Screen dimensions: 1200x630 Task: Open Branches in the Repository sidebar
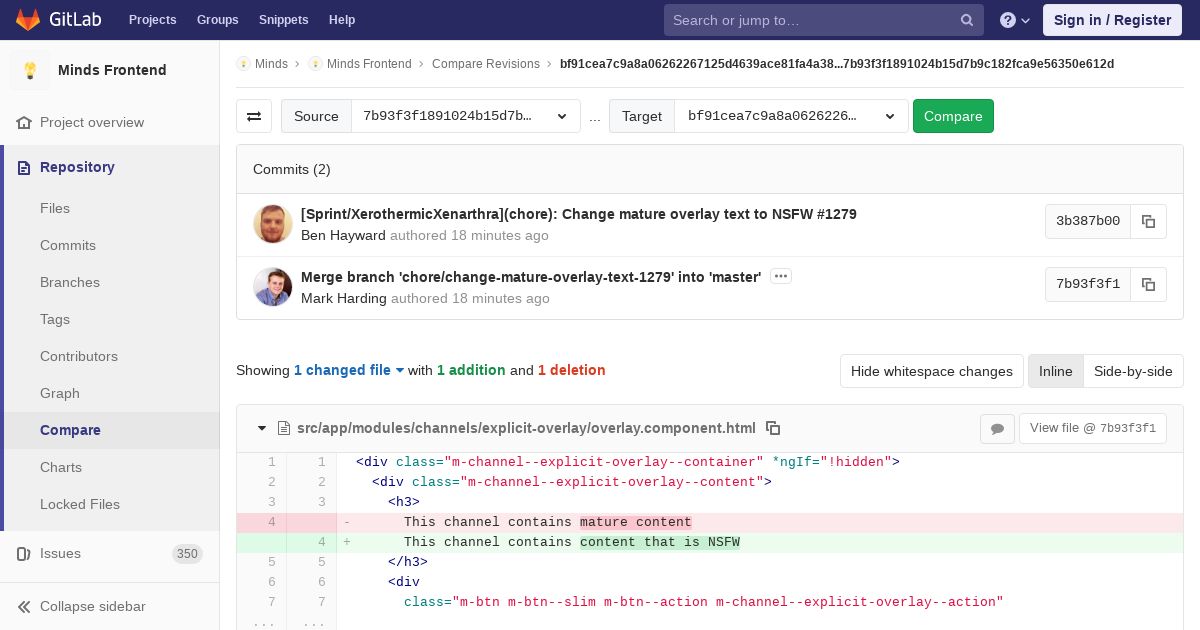70,282
